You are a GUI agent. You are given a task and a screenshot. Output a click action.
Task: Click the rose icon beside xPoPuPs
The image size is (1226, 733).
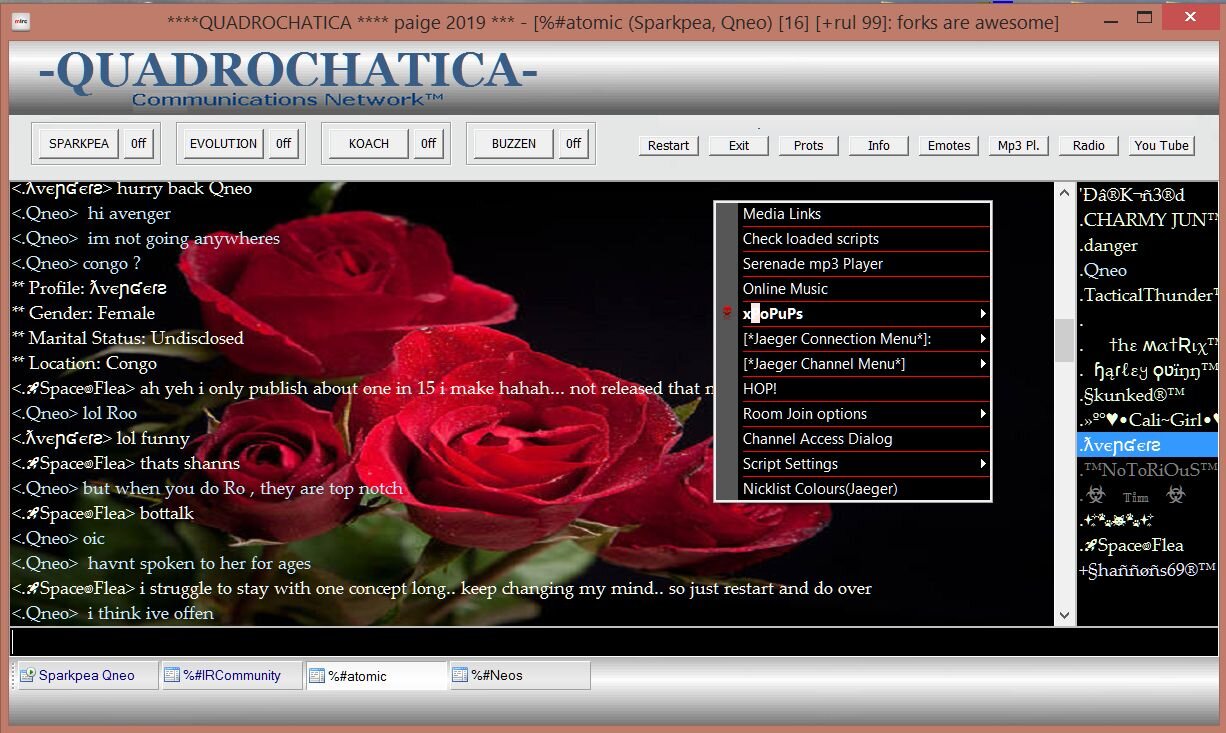tap(727, 314)
